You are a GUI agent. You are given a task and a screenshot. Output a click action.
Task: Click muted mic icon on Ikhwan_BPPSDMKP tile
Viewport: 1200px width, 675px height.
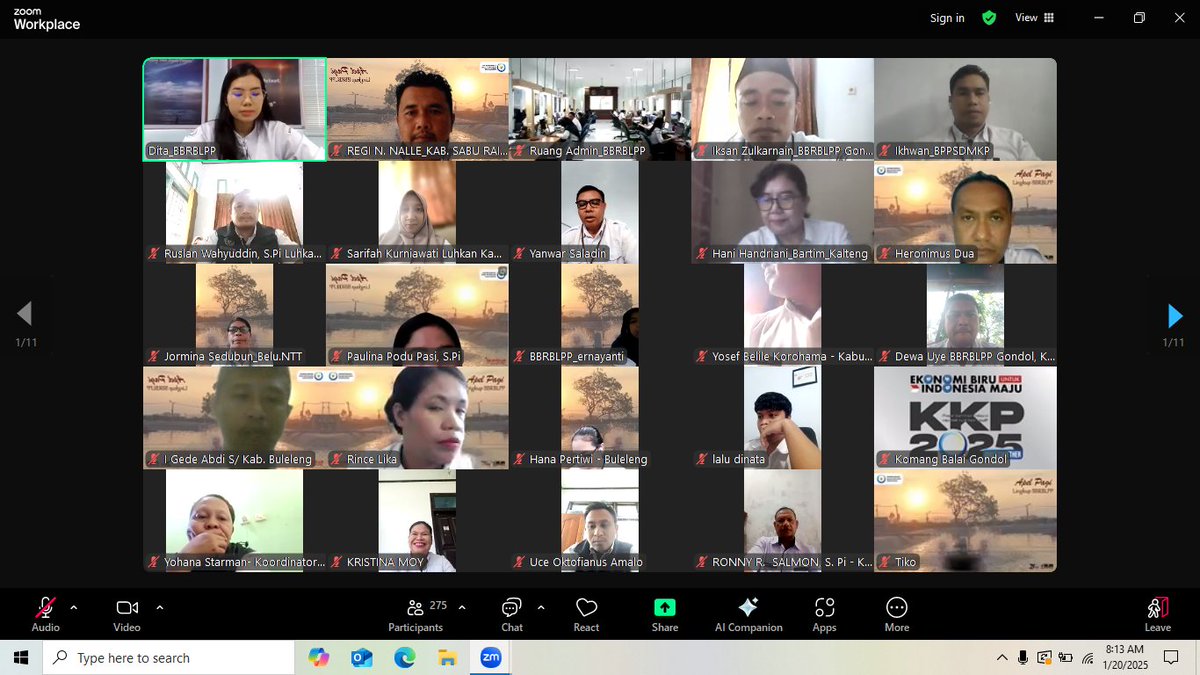(886, 151)
